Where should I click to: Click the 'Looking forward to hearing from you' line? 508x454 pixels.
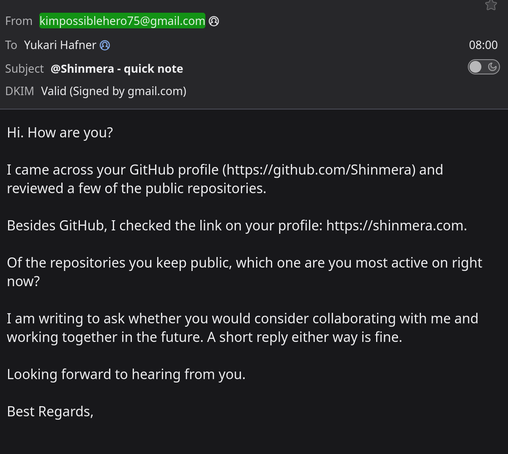[126, 374]
